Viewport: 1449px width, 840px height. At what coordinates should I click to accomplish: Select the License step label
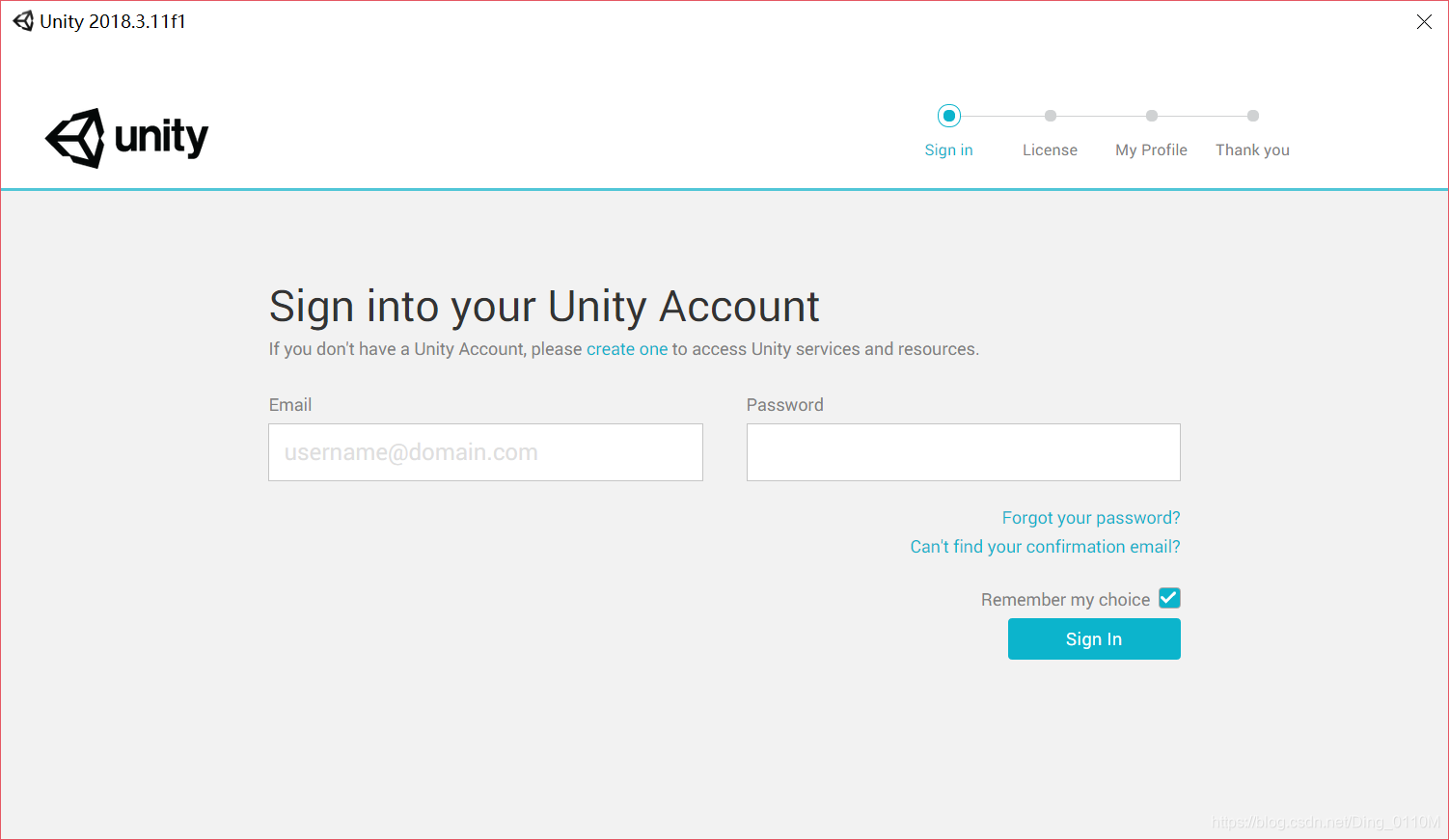click(1050, 150)
